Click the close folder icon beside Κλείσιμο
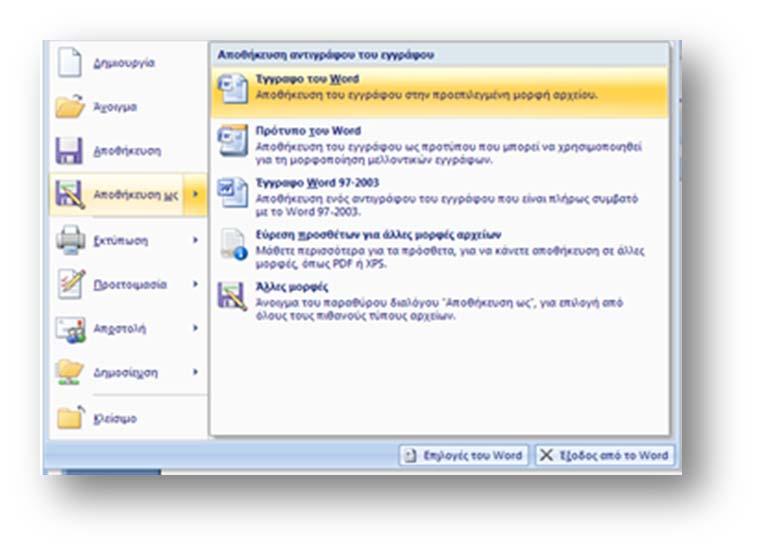 tap(71, 417)
